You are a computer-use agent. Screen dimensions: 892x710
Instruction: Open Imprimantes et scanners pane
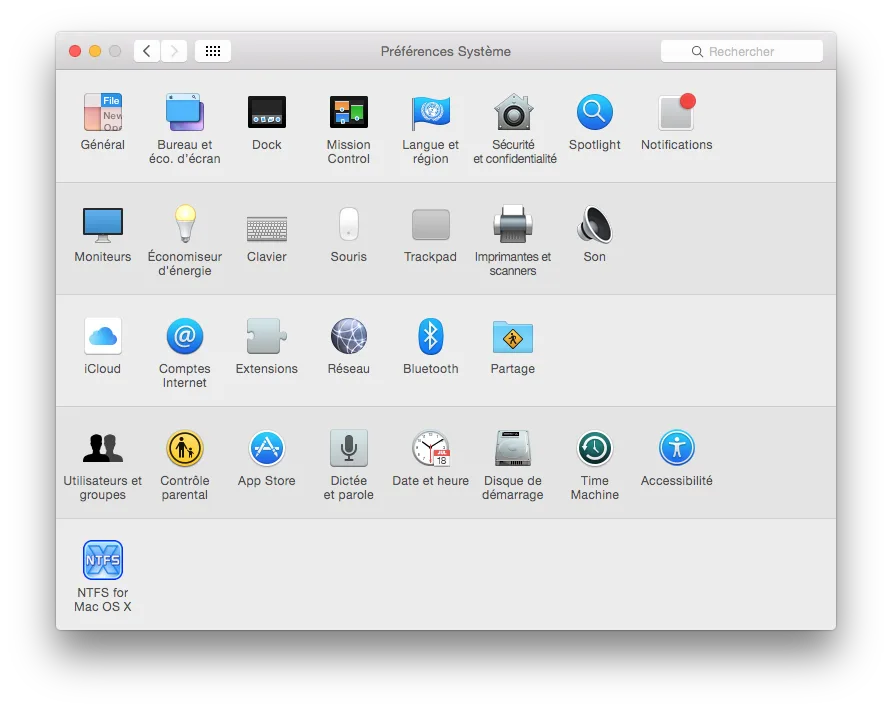click(513, 224)
